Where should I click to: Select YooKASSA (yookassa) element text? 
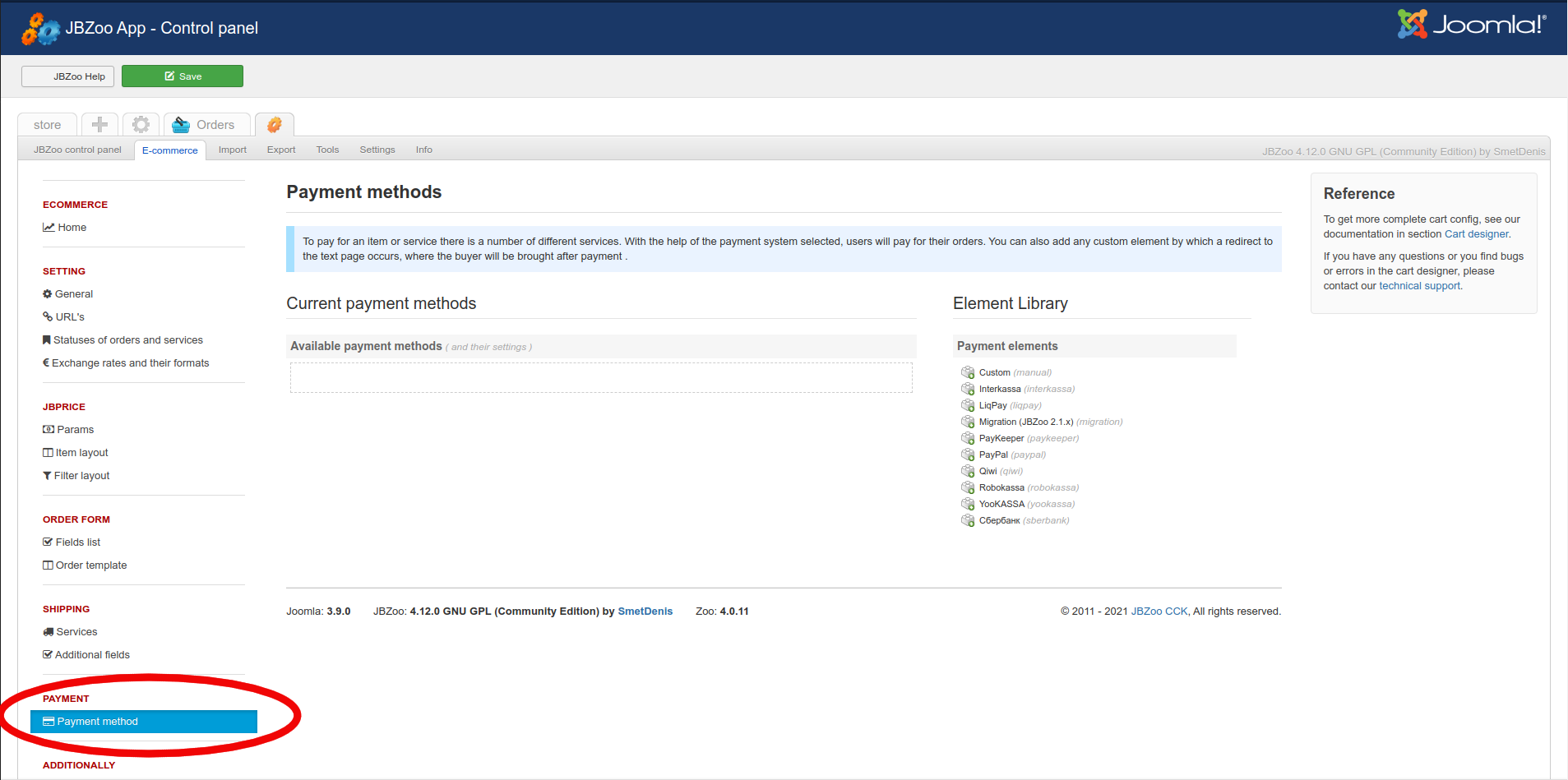pyautogui.click(x=1027, y=504)
